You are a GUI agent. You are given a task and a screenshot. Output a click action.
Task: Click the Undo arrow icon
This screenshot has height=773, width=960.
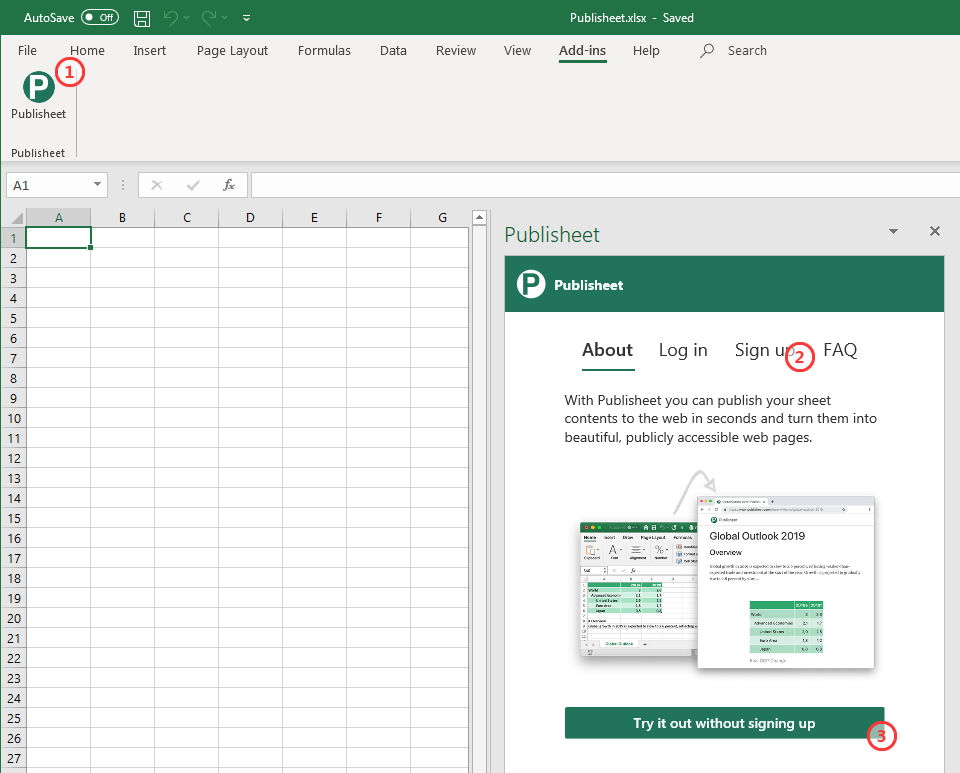(171, 18)
